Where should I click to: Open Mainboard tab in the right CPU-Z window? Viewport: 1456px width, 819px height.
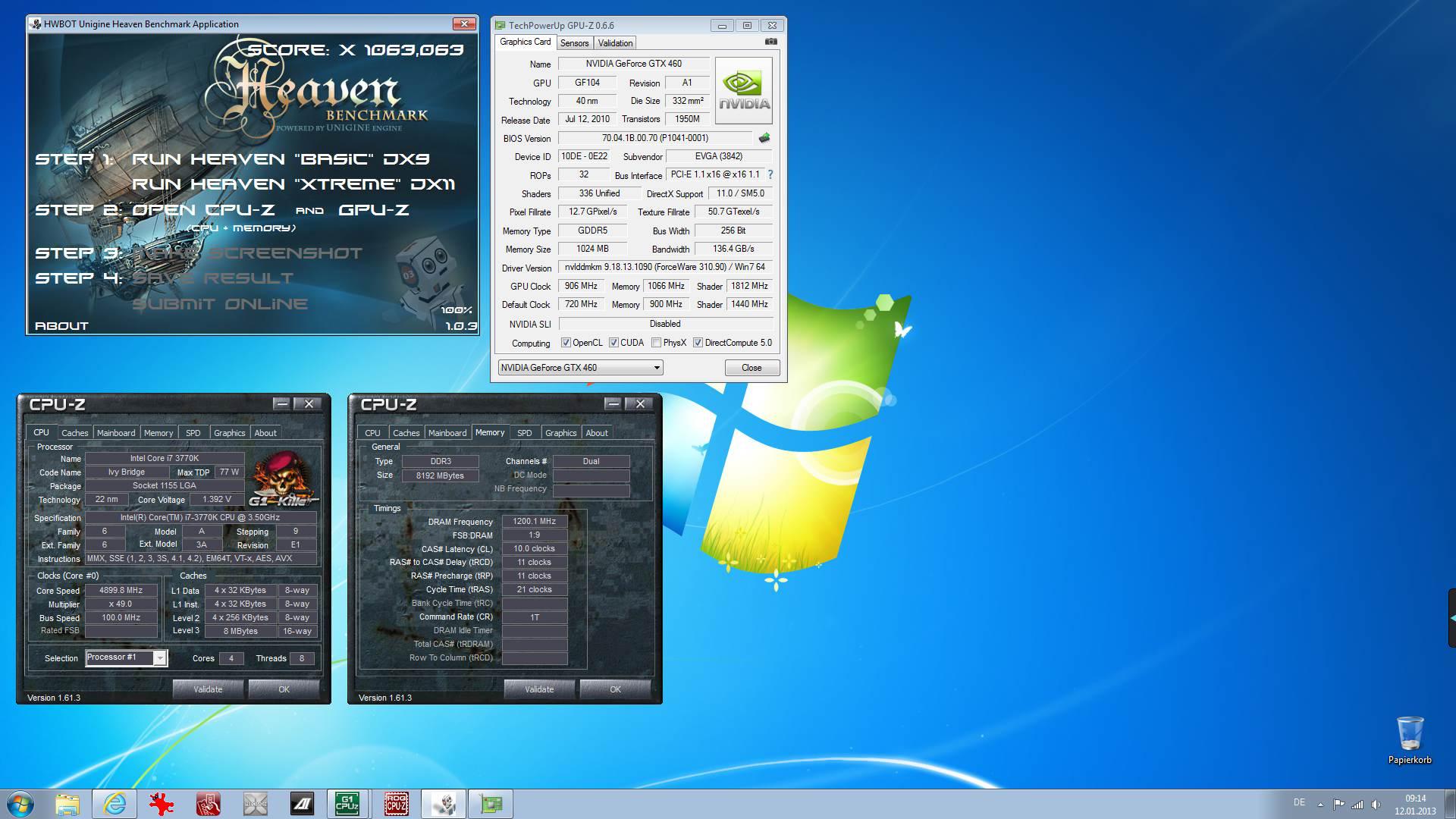pyautogui.click(x=447, y=433)
